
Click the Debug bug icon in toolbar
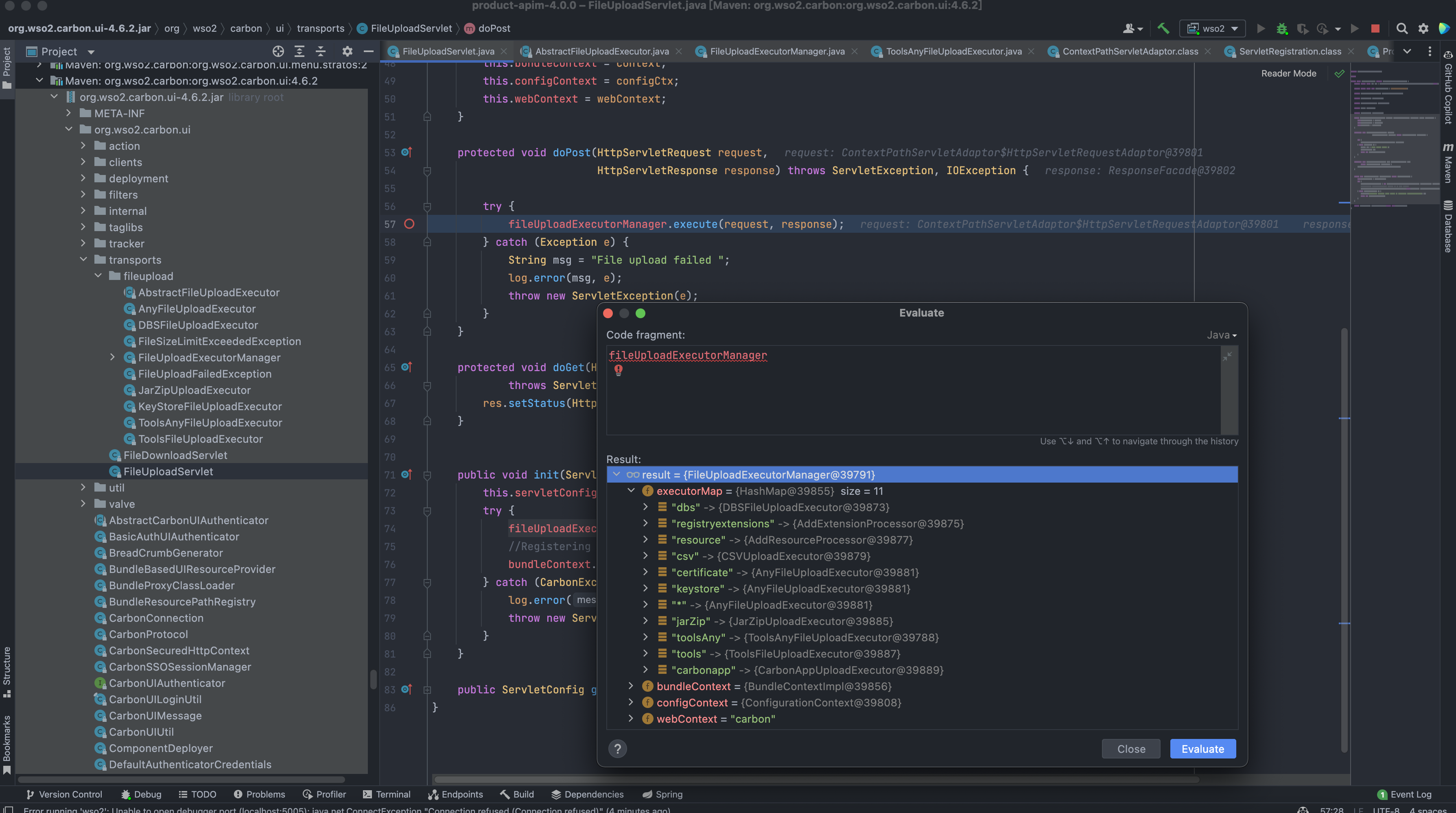point(1282,28)
